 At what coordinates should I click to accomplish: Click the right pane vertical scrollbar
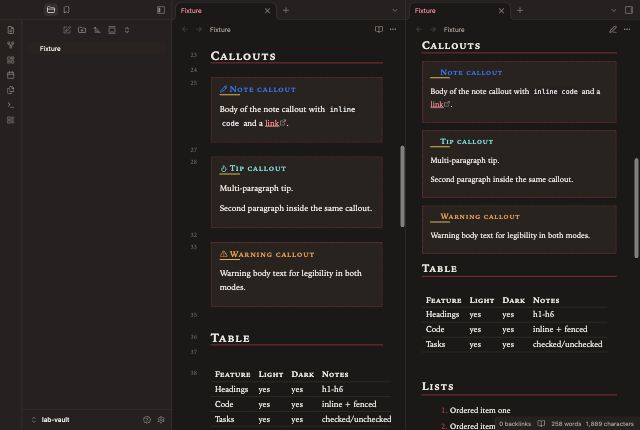(636, 208)
